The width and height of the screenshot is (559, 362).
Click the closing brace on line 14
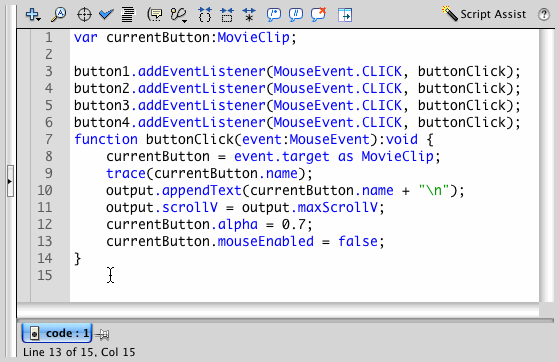[77, 259]
